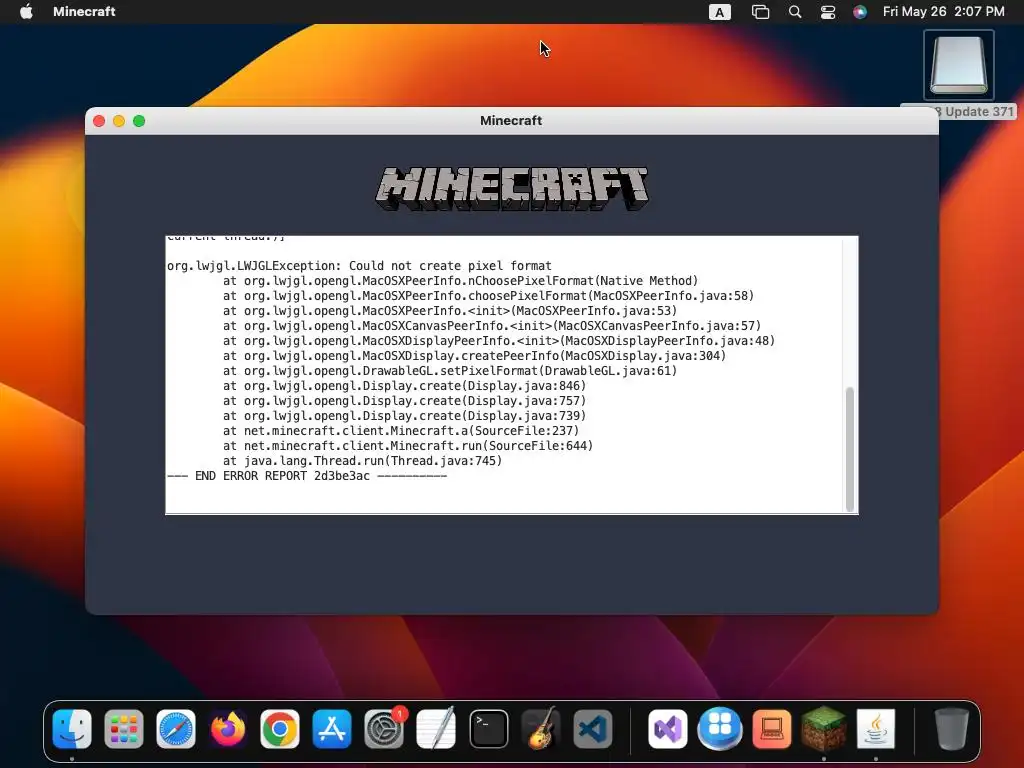Open System Settings with update badge
The image size is (1024, 768).
[x=384, y=729]
